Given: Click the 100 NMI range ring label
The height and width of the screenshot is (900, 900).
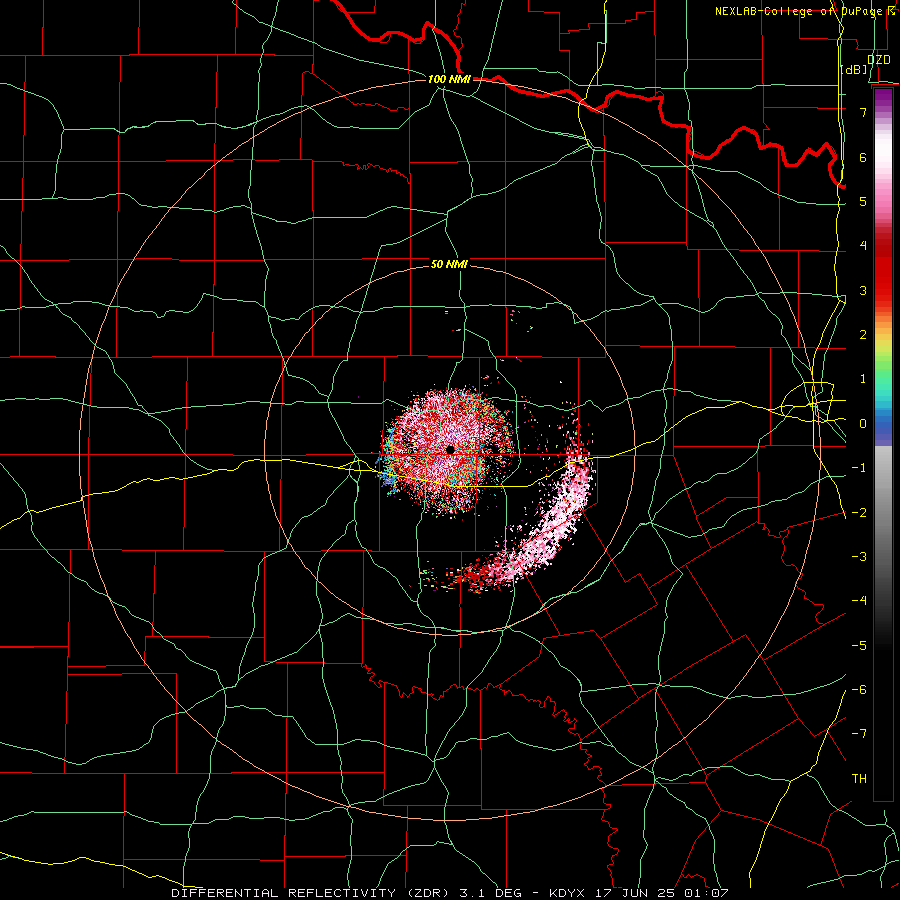Looking at the screenshot, I should point(449,79).
